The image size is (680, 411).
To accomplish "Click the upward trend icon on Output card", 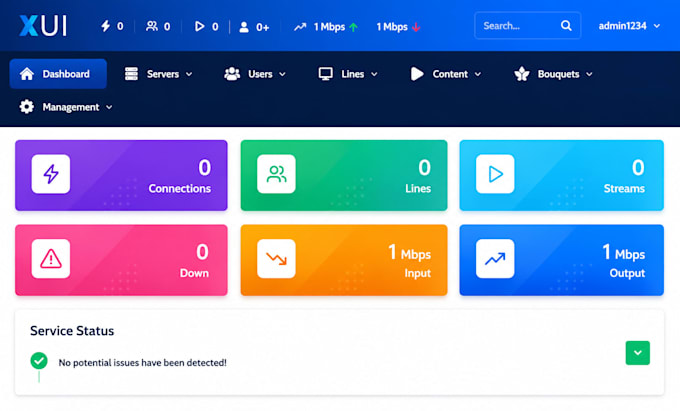I will click(495, 259).
